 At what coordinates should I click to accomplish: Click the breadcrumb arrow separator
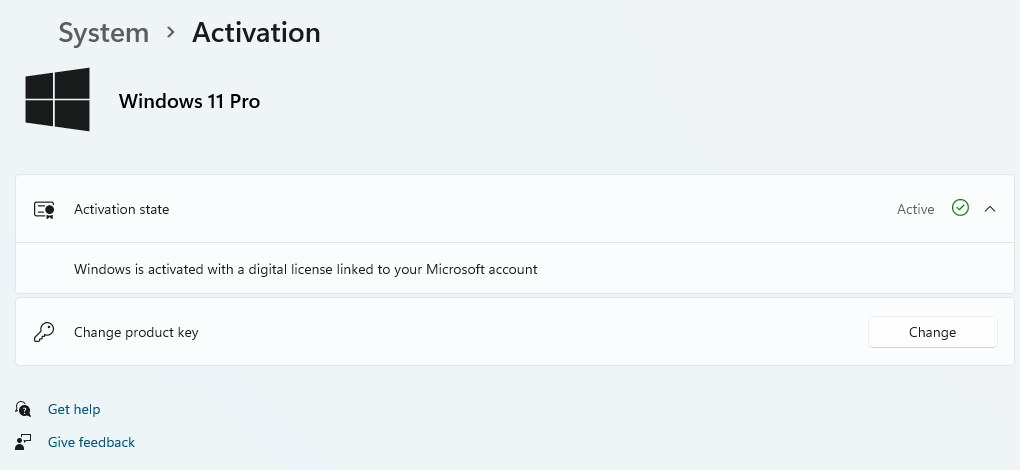point(171,32)
